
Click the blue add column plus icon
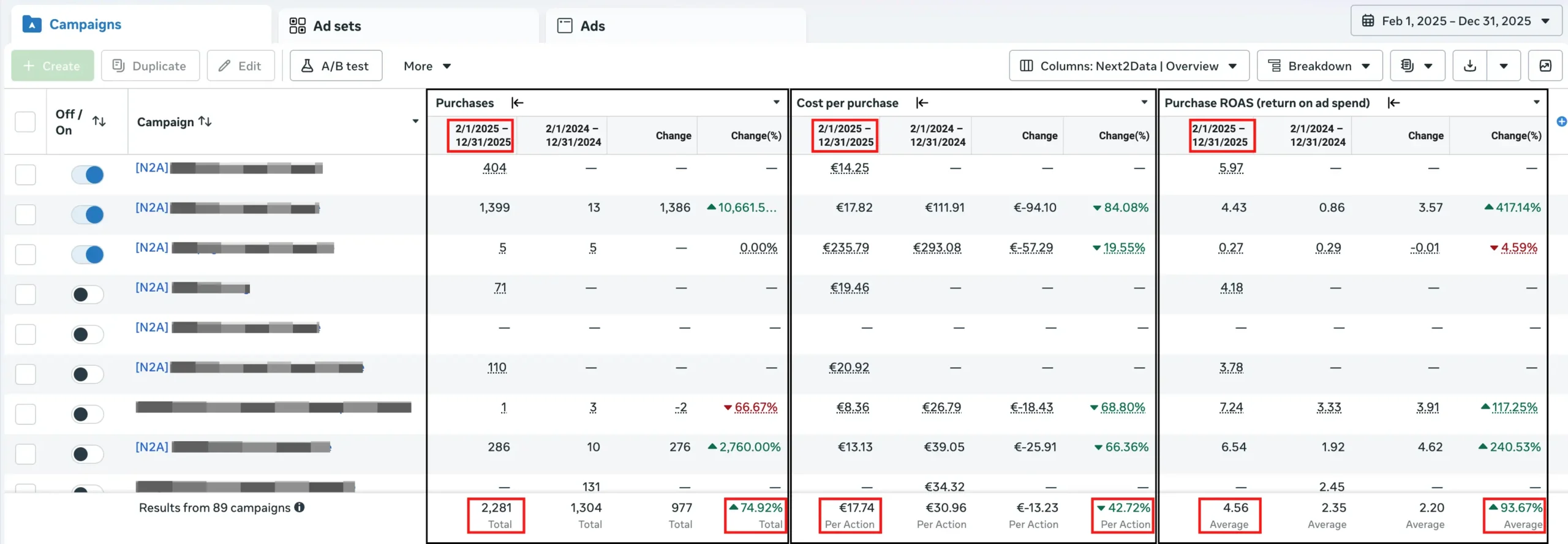[1561, 121]
